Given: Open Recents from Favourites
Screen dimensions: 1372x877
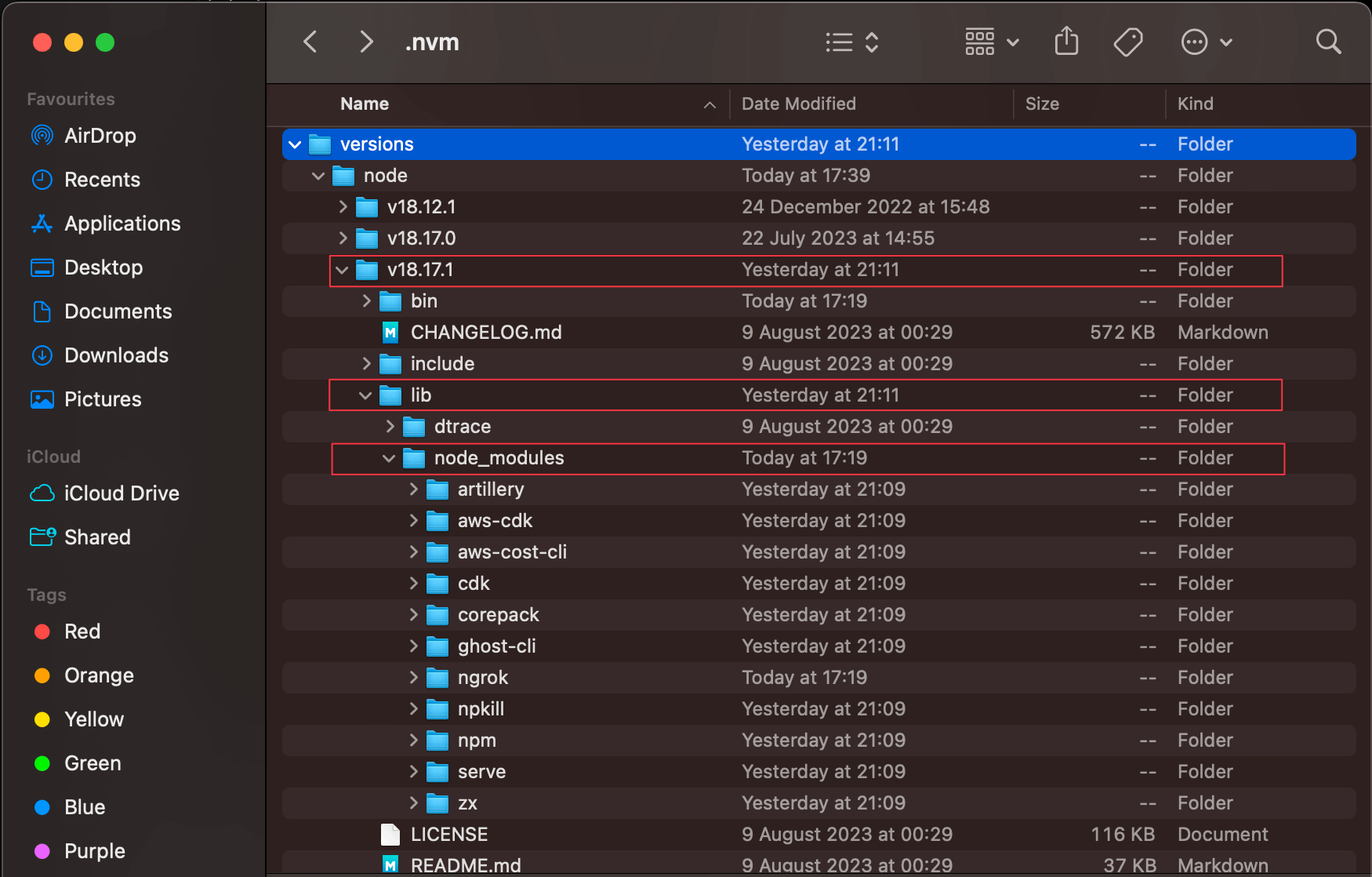Looking at the screenshot, I should 102,179.
